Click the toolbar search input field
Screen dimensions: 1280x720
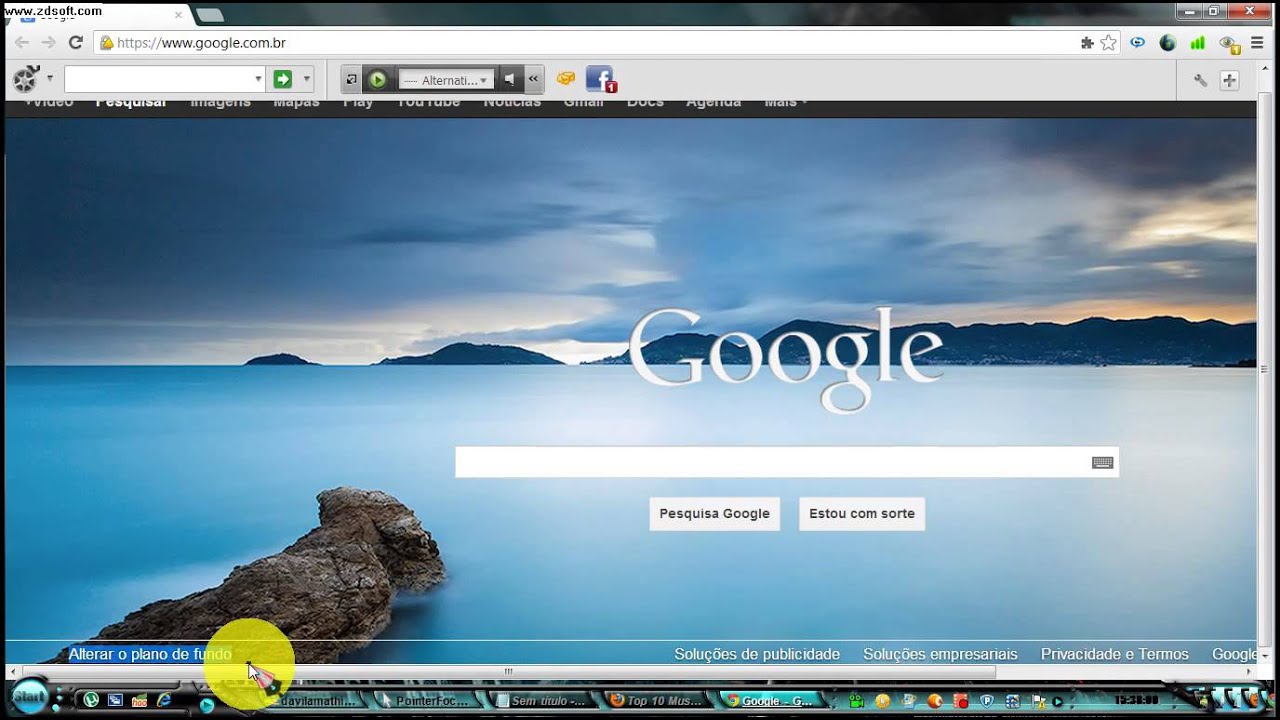click(158, 79)
